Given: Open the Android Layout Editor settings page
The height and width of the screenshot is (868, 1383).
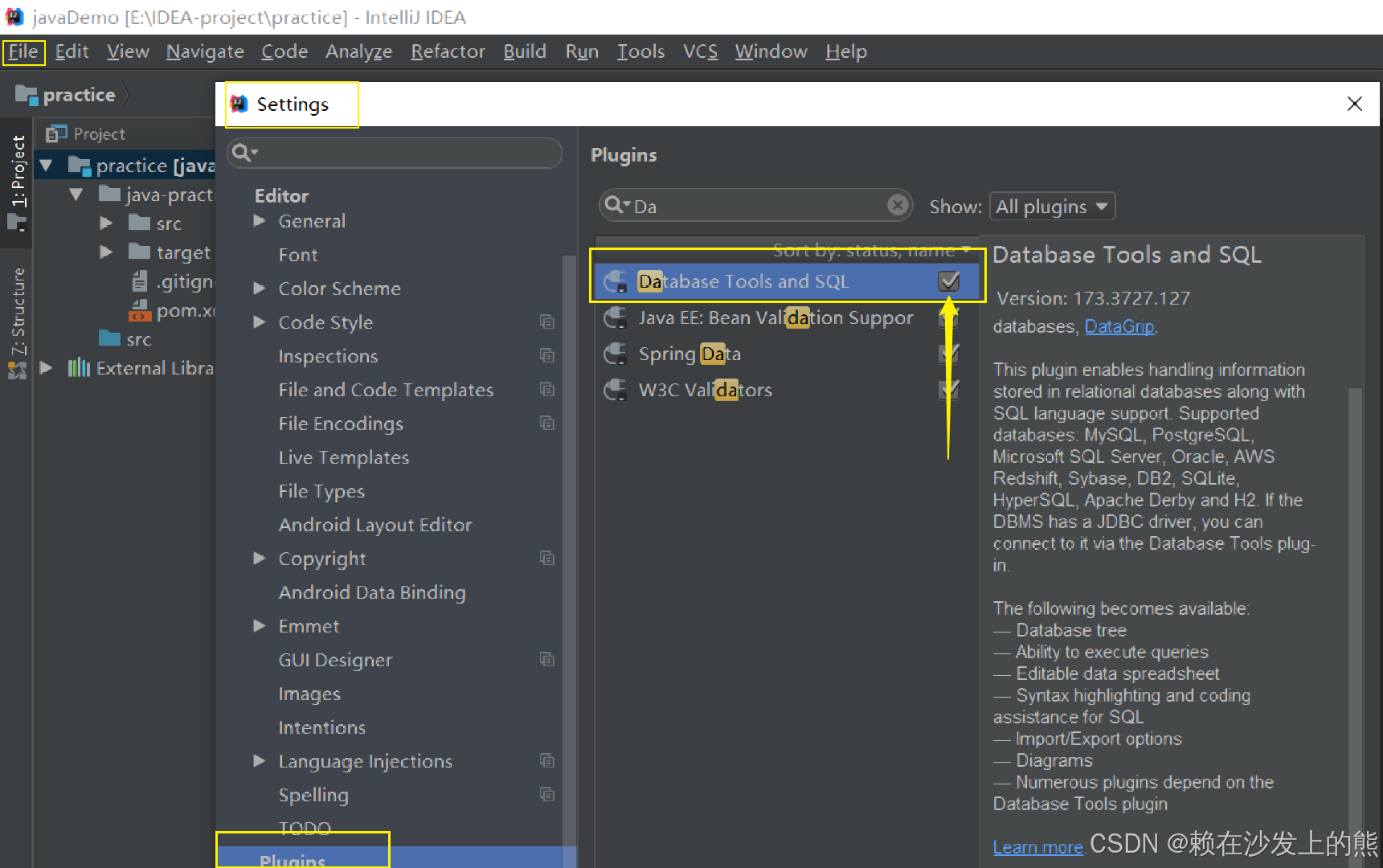Looking at the screenshot, I should pos(375,525).
